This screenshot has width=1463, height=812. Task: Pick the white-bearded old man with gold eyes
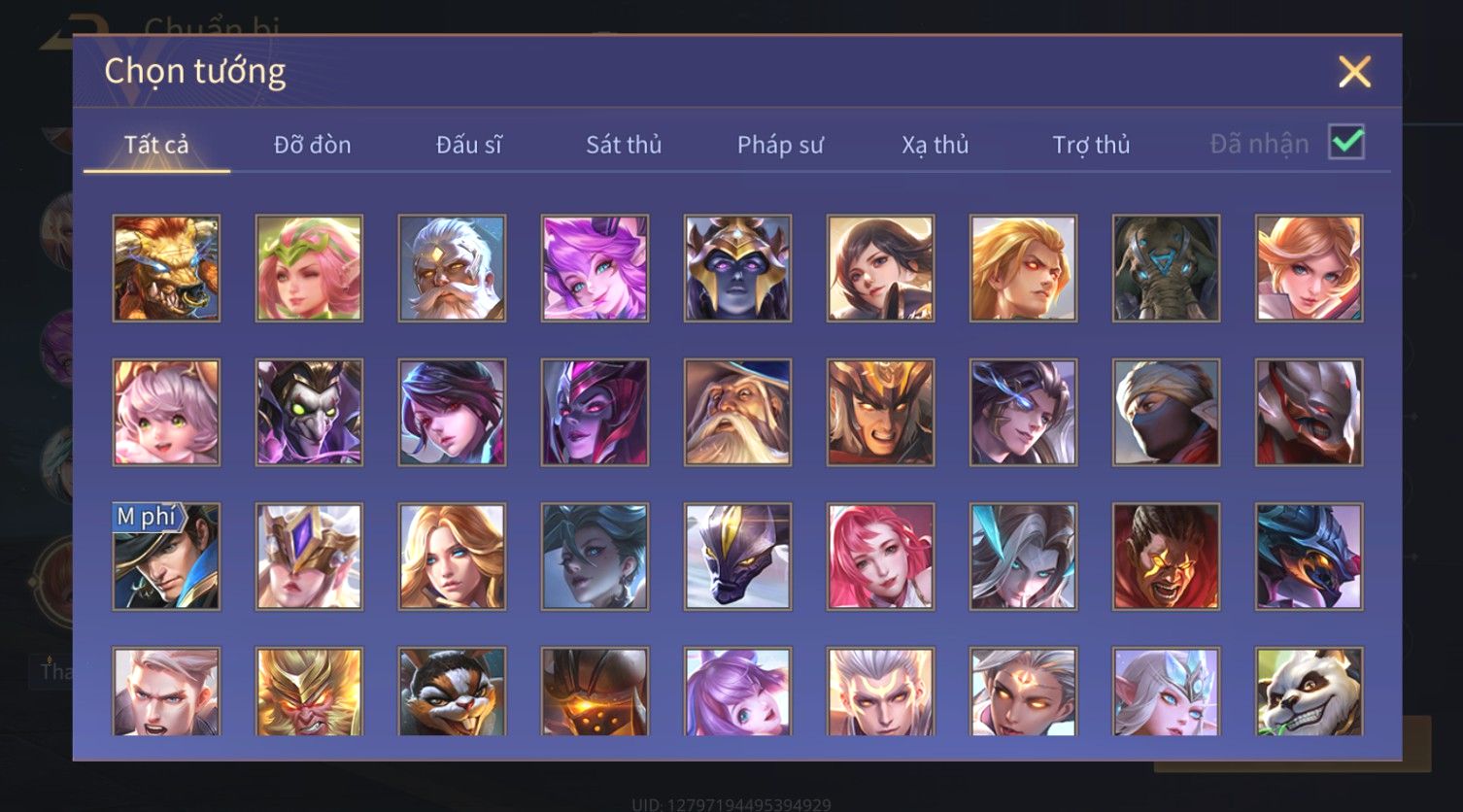click(x=452, y=268)
